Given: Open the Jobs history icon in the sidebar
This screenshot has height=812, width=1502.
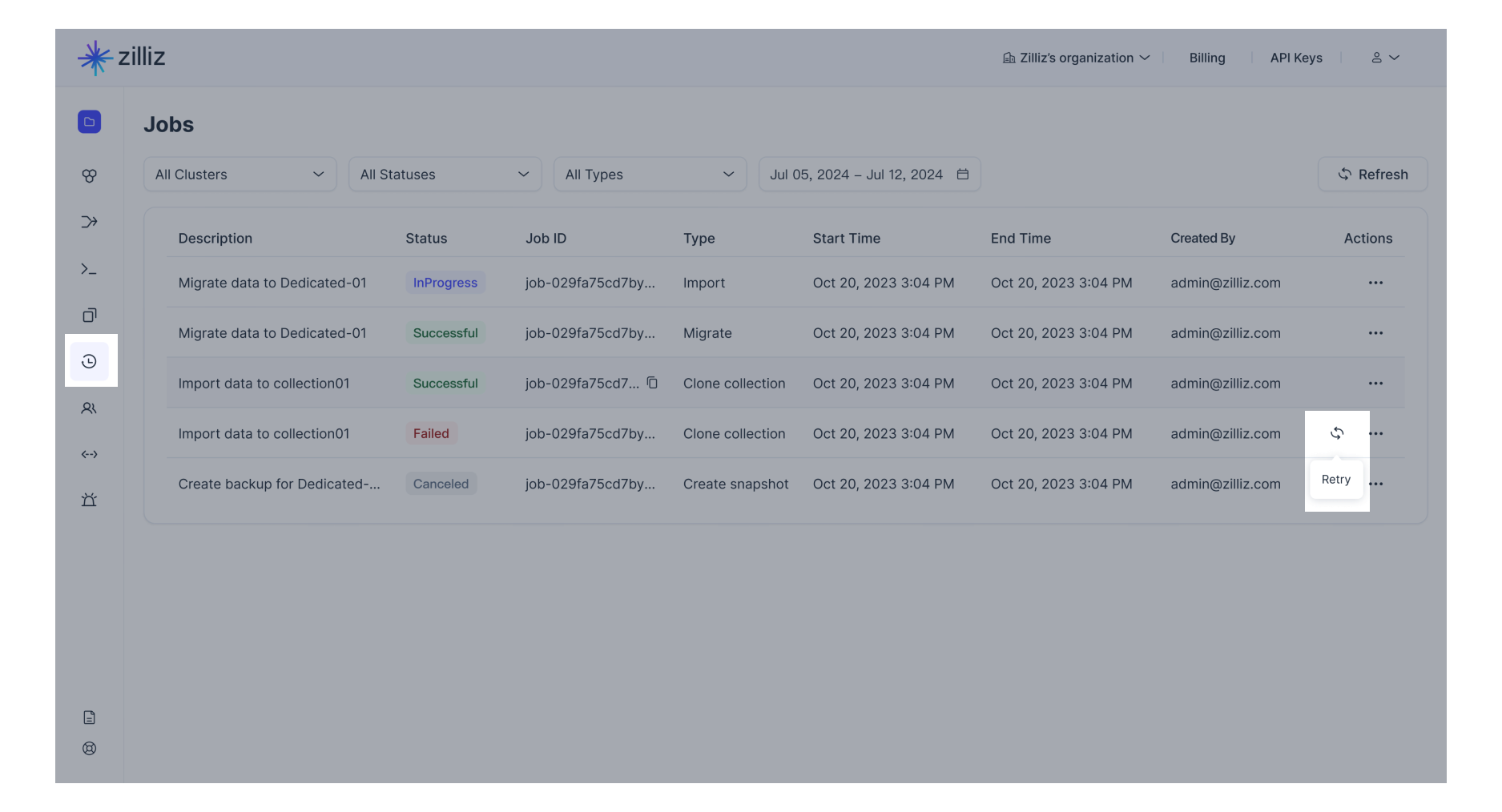Looking at the screenshot, I should [x=89, y=361].
